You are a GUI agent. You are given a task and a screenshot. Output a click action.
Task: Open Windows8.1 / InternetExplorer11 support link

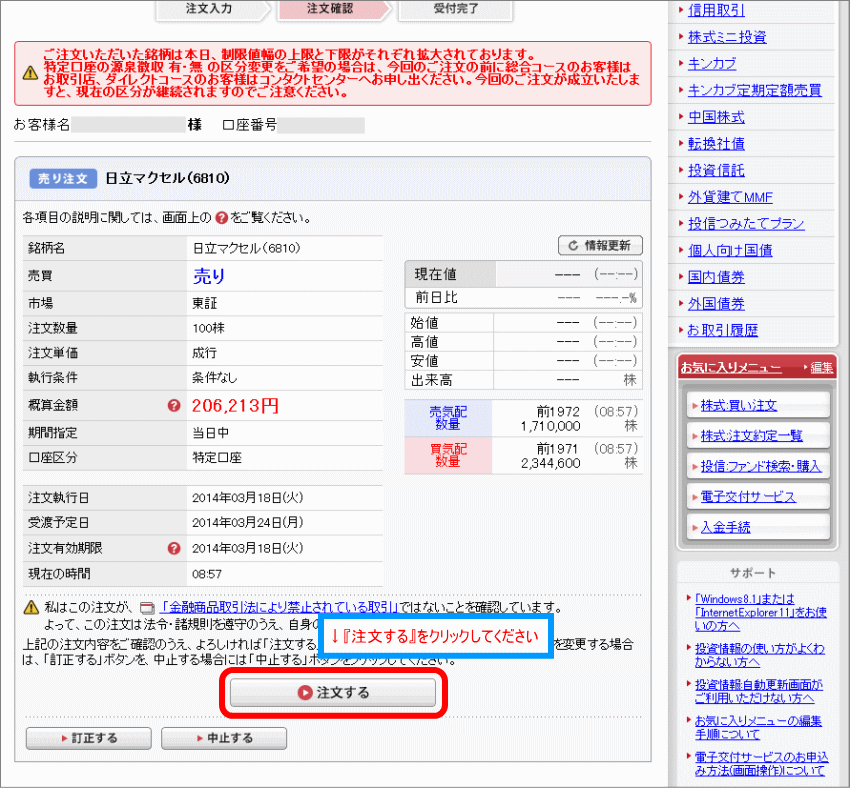[760, 612]
